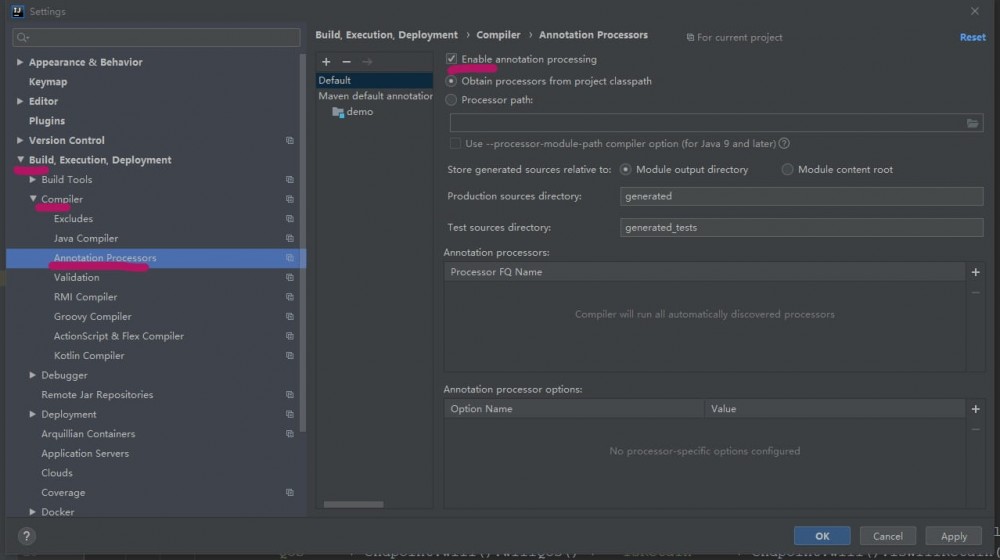Image resolution: width=1000 pixels, height=560 pixels.
Task: Click project-level icon beside Remote Jar Repositories
Action: [x=290, y=395]
